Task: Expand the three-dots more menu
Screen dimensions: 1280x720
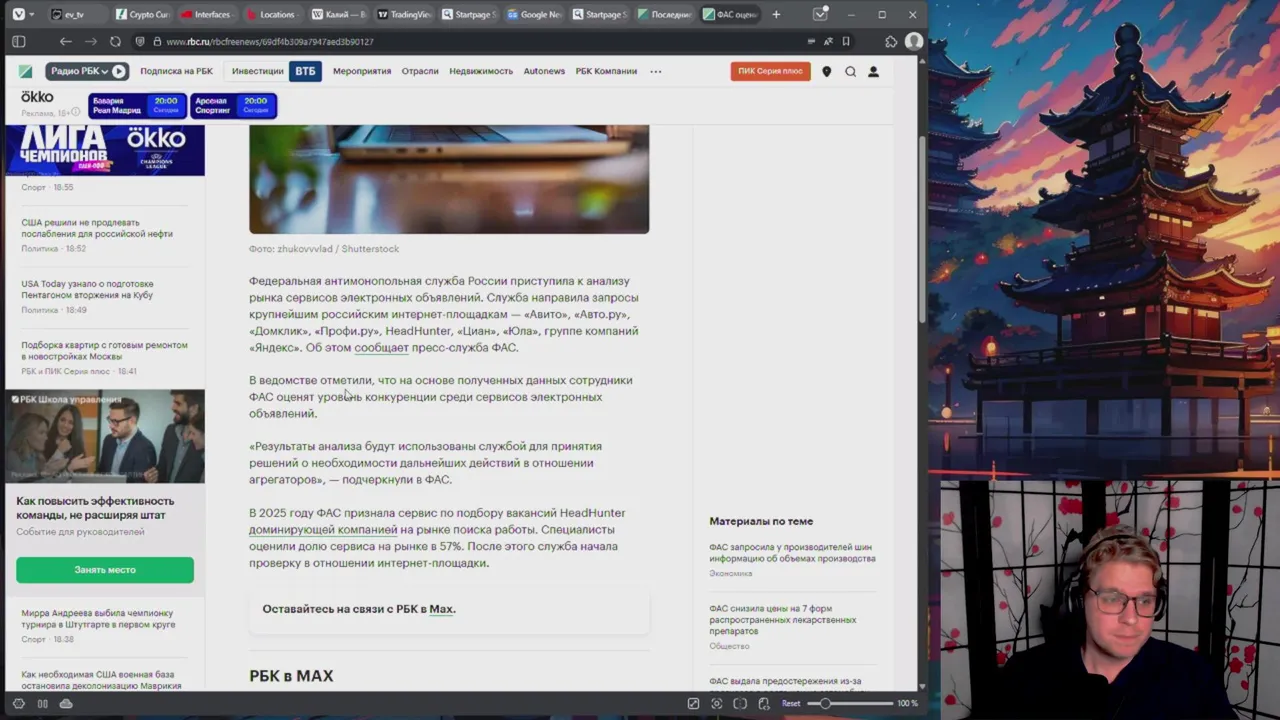Action: pyautogui.click(x=656, y=71)
